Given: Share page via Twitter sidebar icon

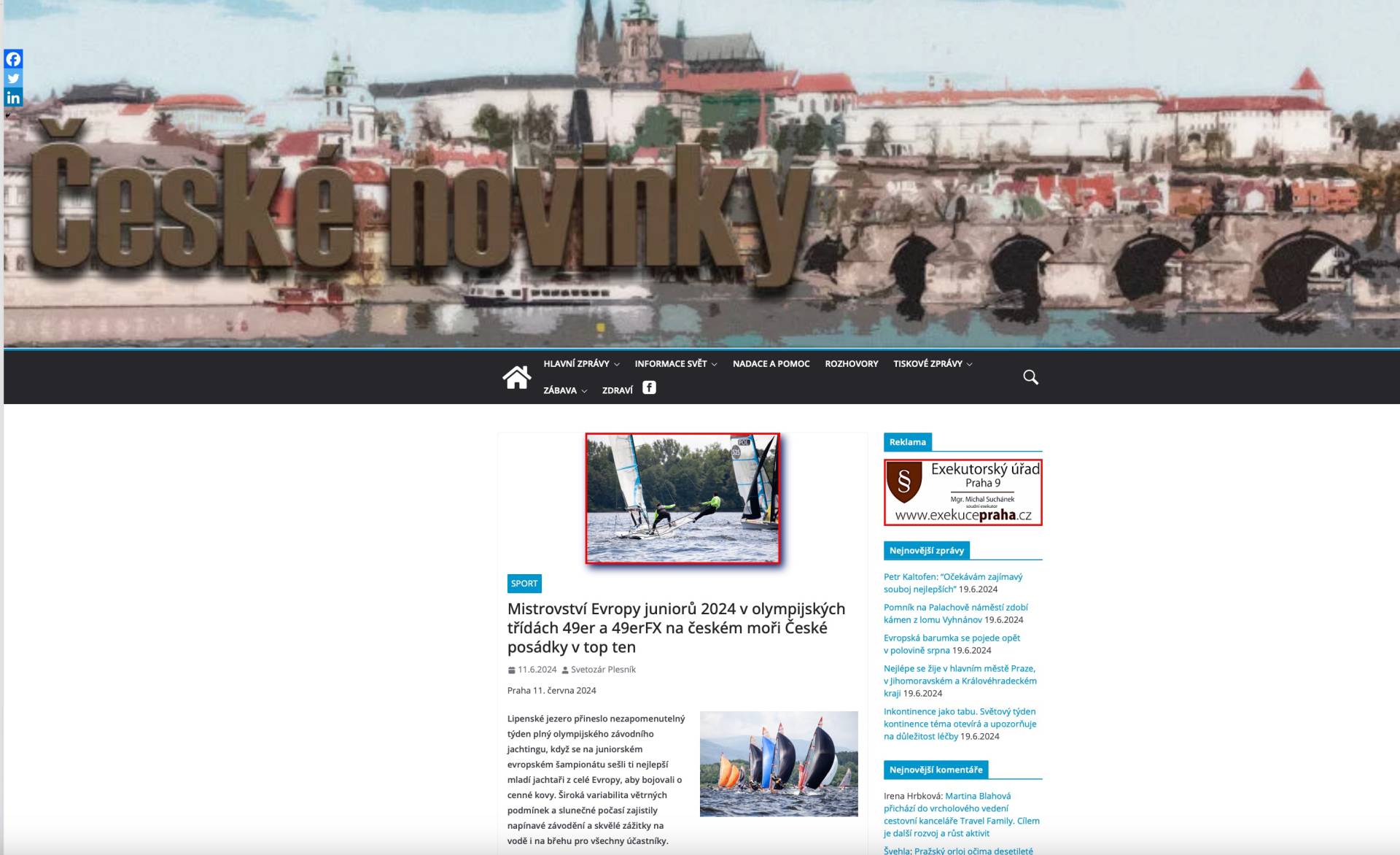Looking at the screenshot, I should [13, 79].
